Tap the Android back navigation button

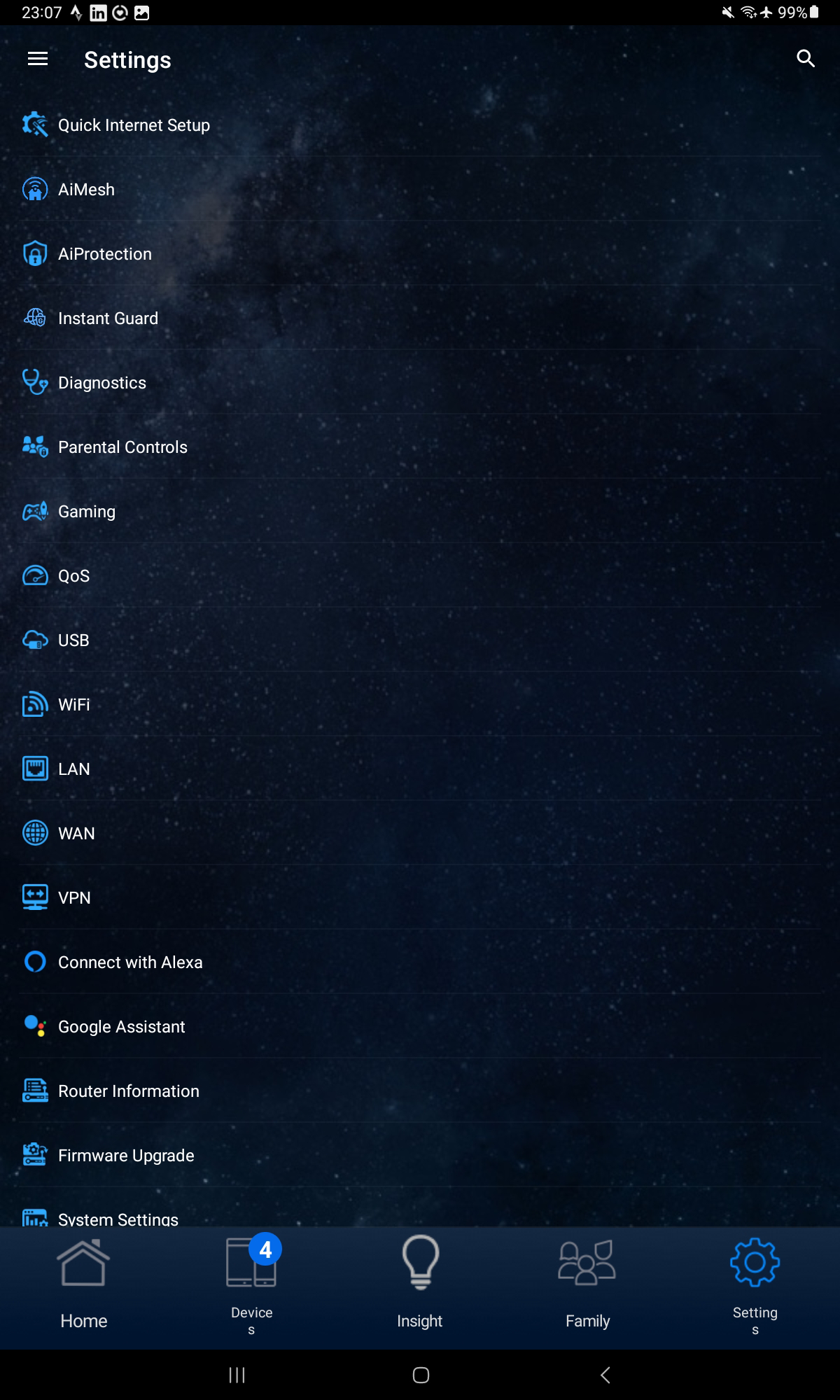click(x=605, y=1375)
